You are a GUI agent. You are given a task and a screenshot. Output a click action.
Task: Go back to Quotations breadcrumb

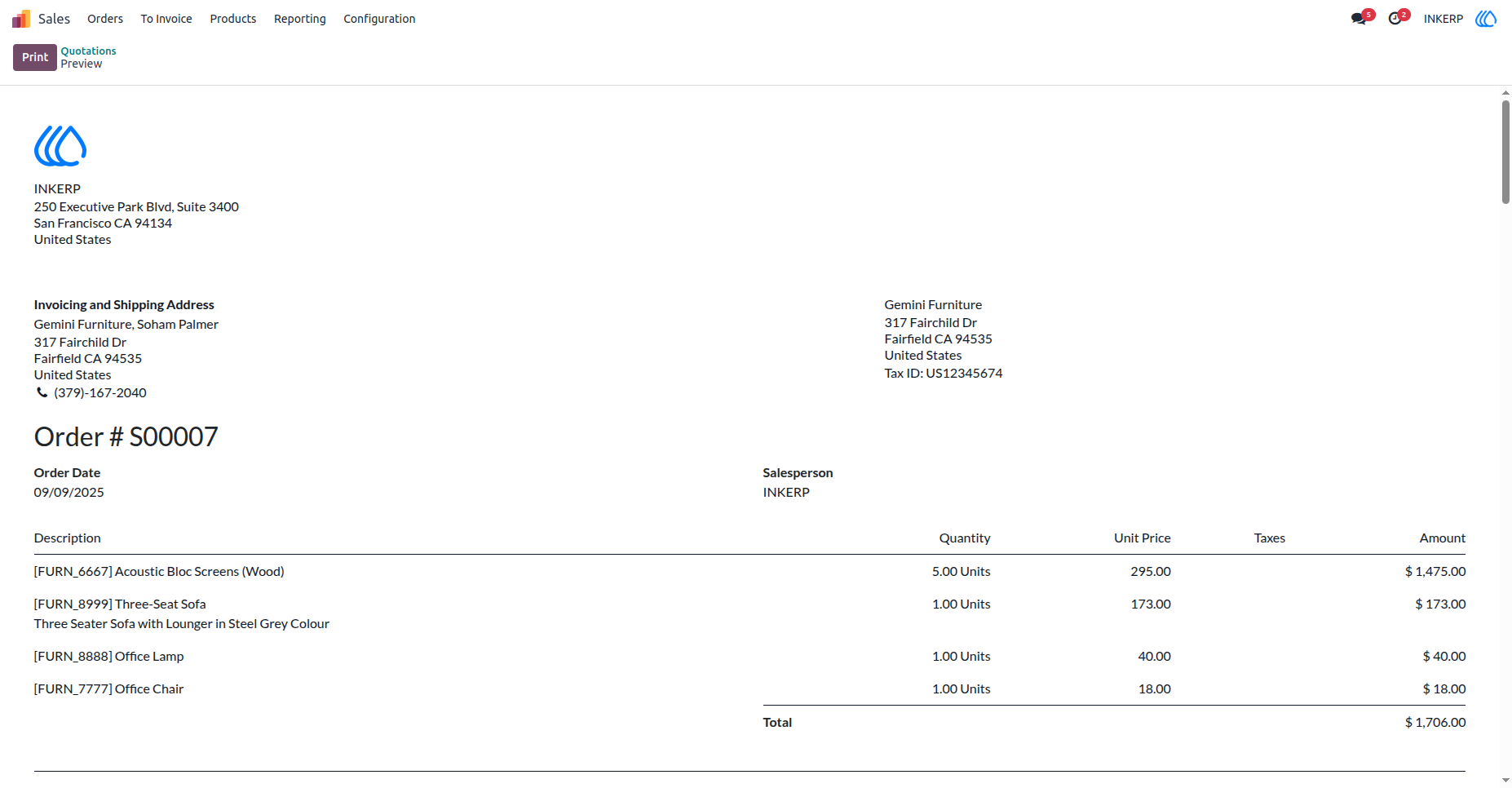coord(89,51)
